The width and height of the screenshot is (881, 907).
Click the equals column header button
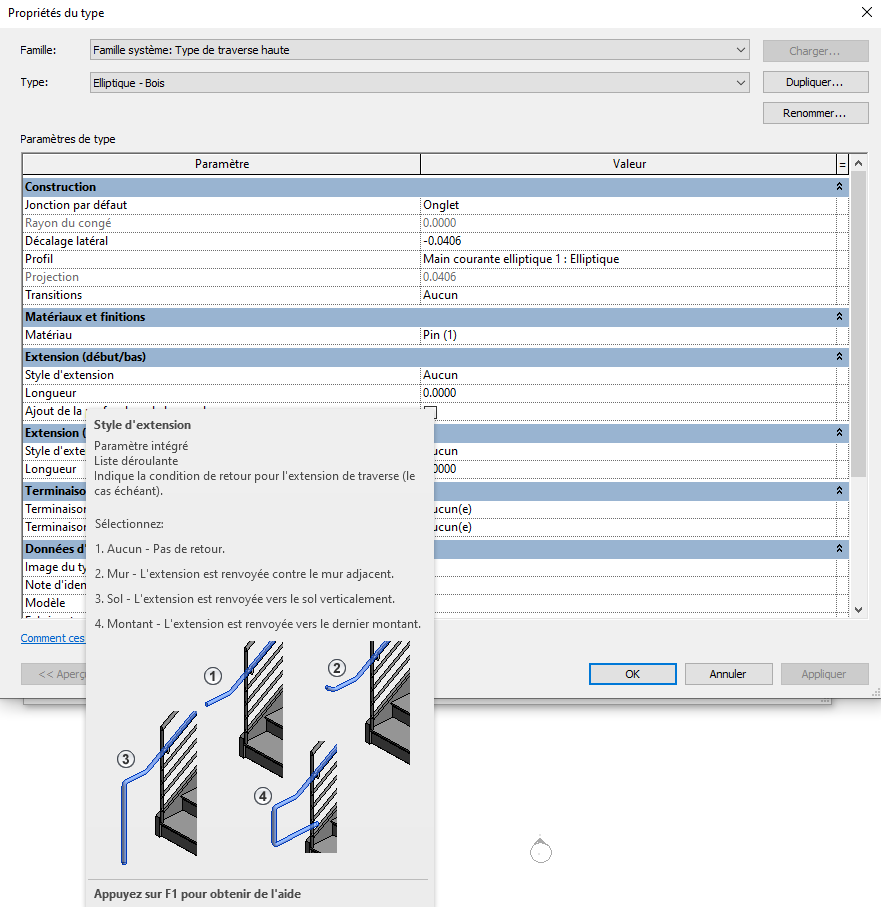tap(842, 164)
